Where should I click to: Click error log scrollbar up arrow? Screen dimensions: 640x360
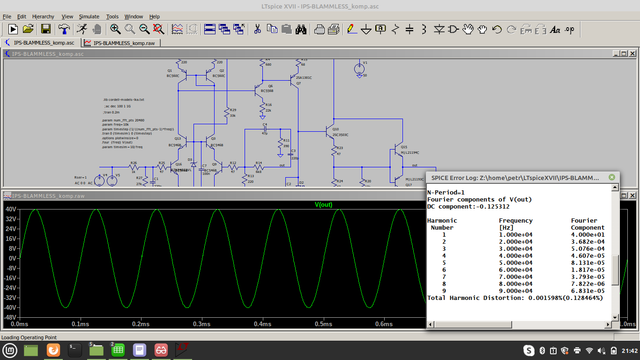click(x=615, y=187)
